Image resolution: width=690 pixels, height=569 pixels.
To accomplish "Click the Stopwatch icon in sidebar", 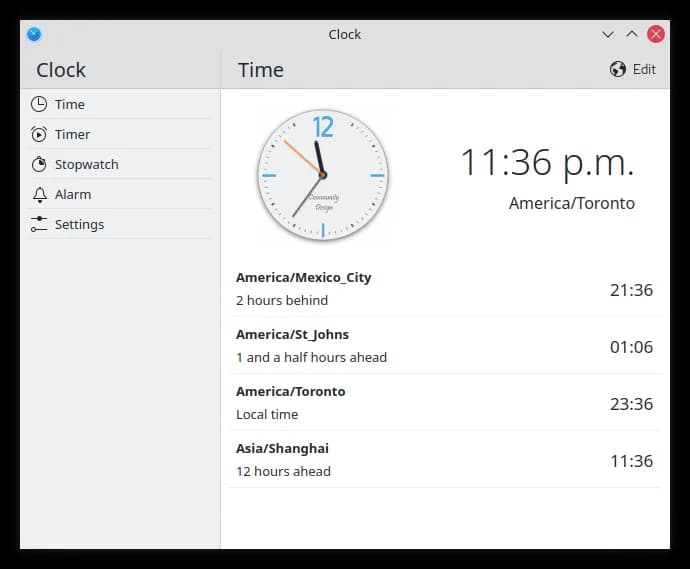I will point(39,164).
